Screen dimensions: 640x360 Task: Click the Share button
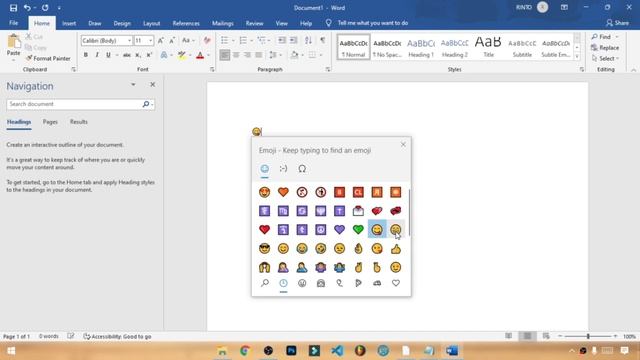pyautogui.click(x=618, y=23)
